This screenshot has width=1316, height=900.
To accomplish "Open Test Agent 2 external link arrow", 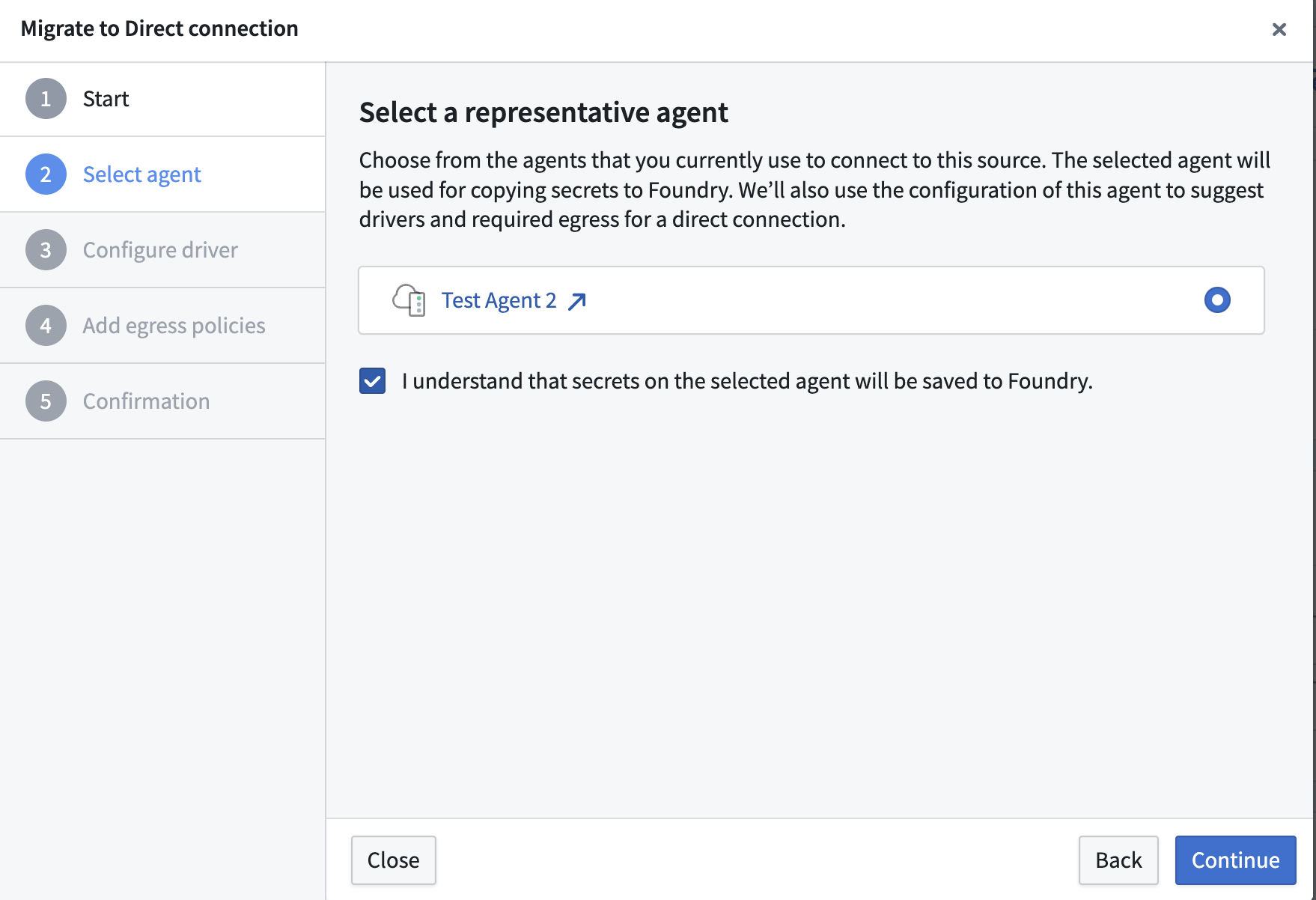I will (577, 301).
